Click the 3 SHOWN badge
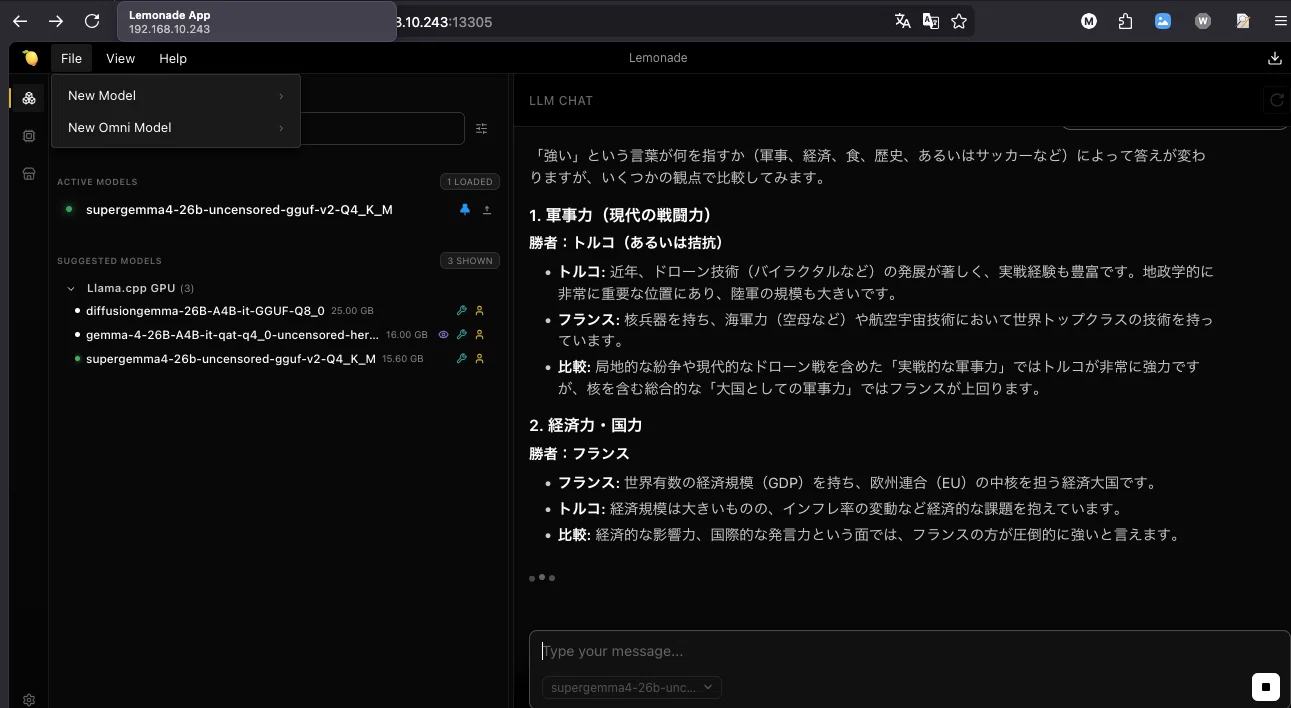Screen dimensions: 1291x708 point(470,261)
